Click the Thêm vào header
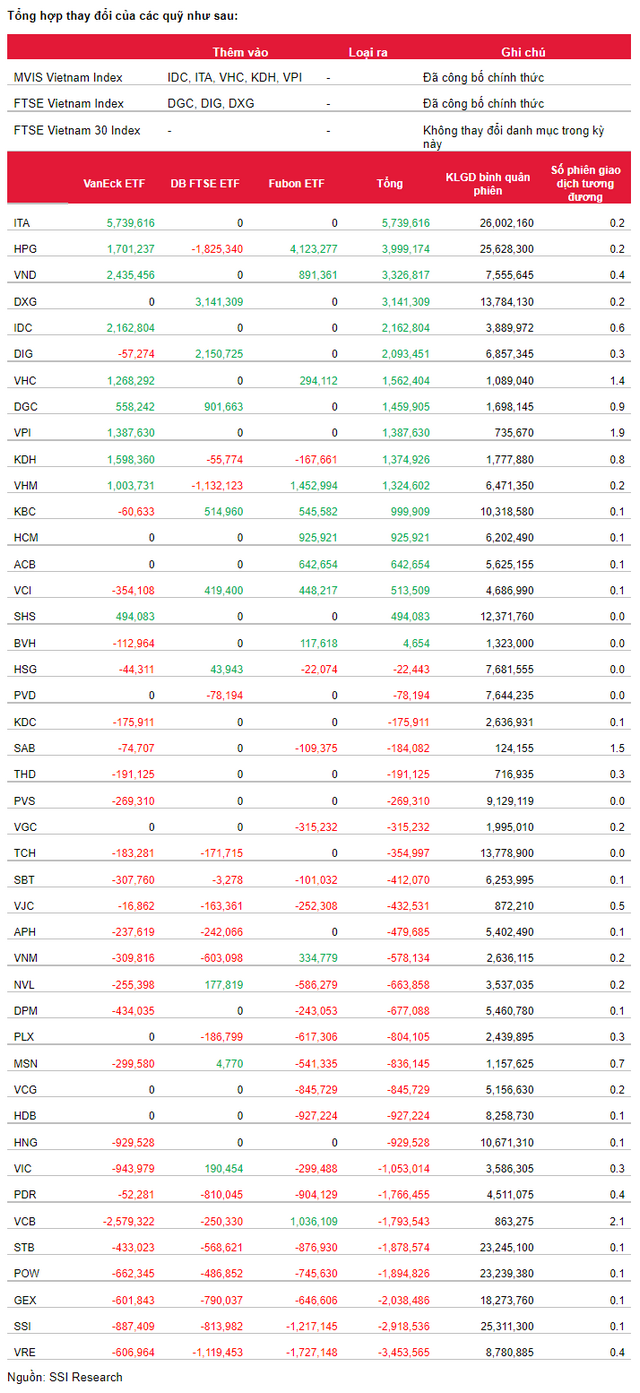The image size is (640, 1393). (x=240, y=52)
